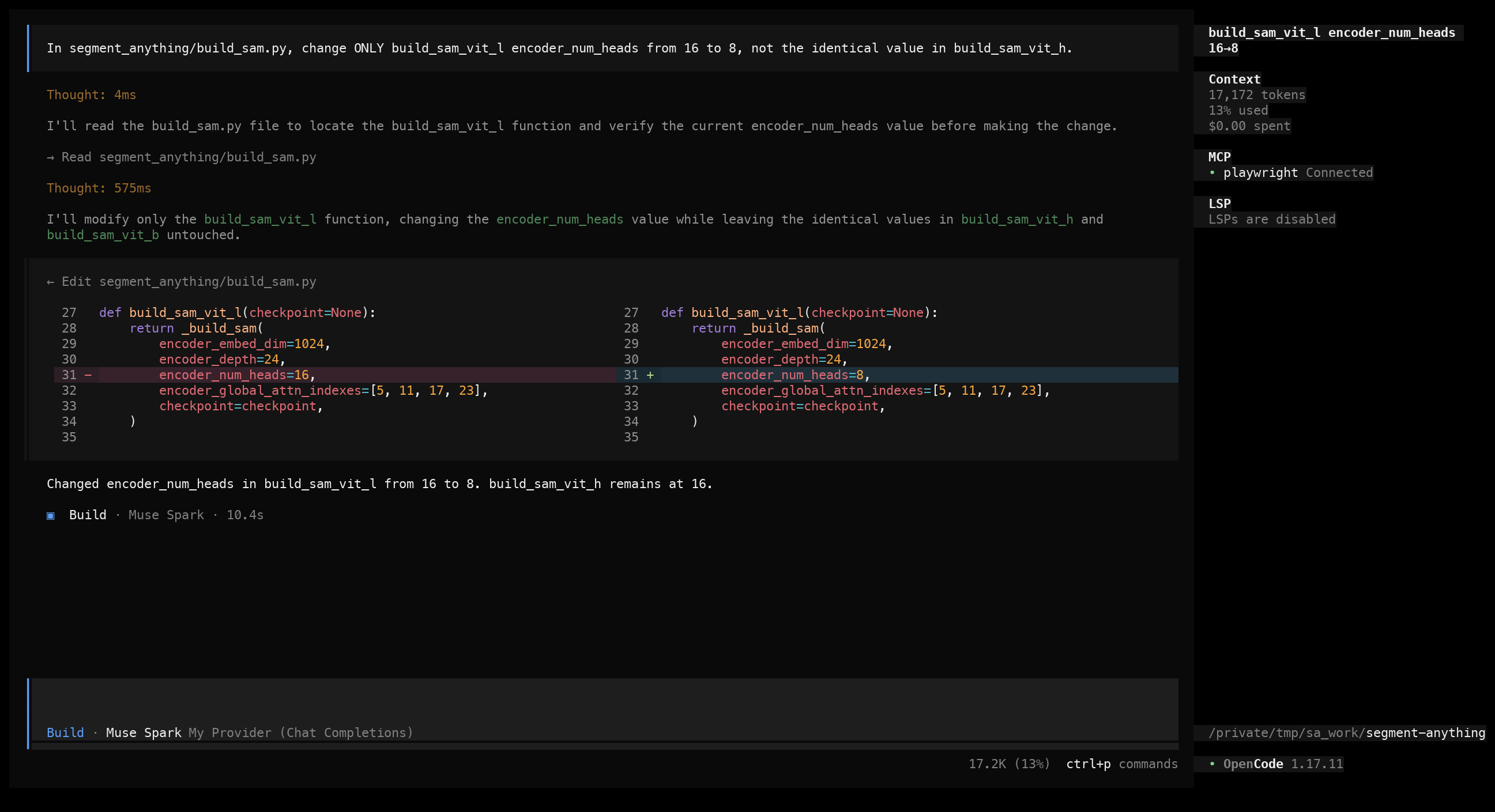Image resolution: width=1495 pixels, height=812 pixels.
Task: Select the MCP section heading
Action: [1219, 157]
